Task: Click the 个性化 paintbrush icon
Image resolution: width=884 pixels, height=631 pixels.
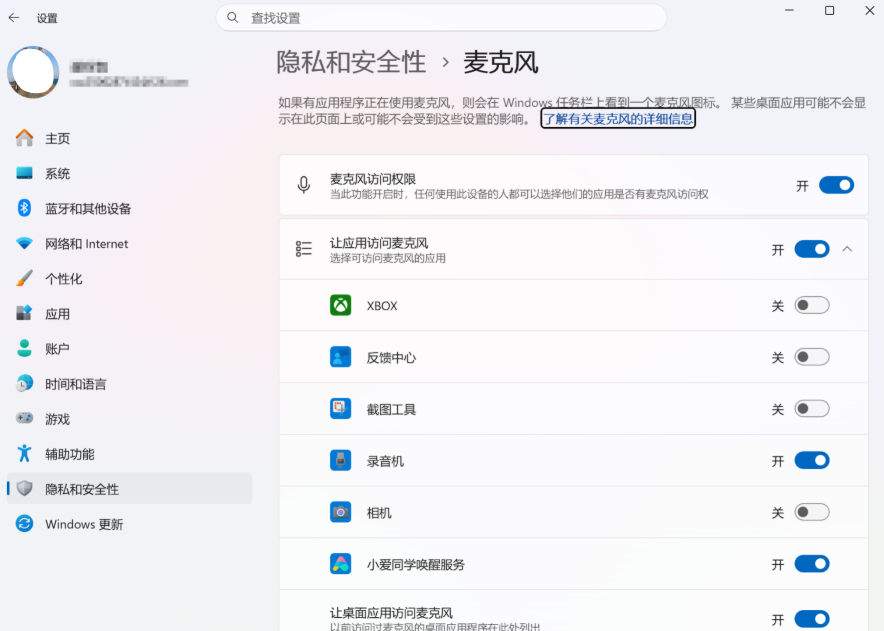Action: tap(24, 279)
